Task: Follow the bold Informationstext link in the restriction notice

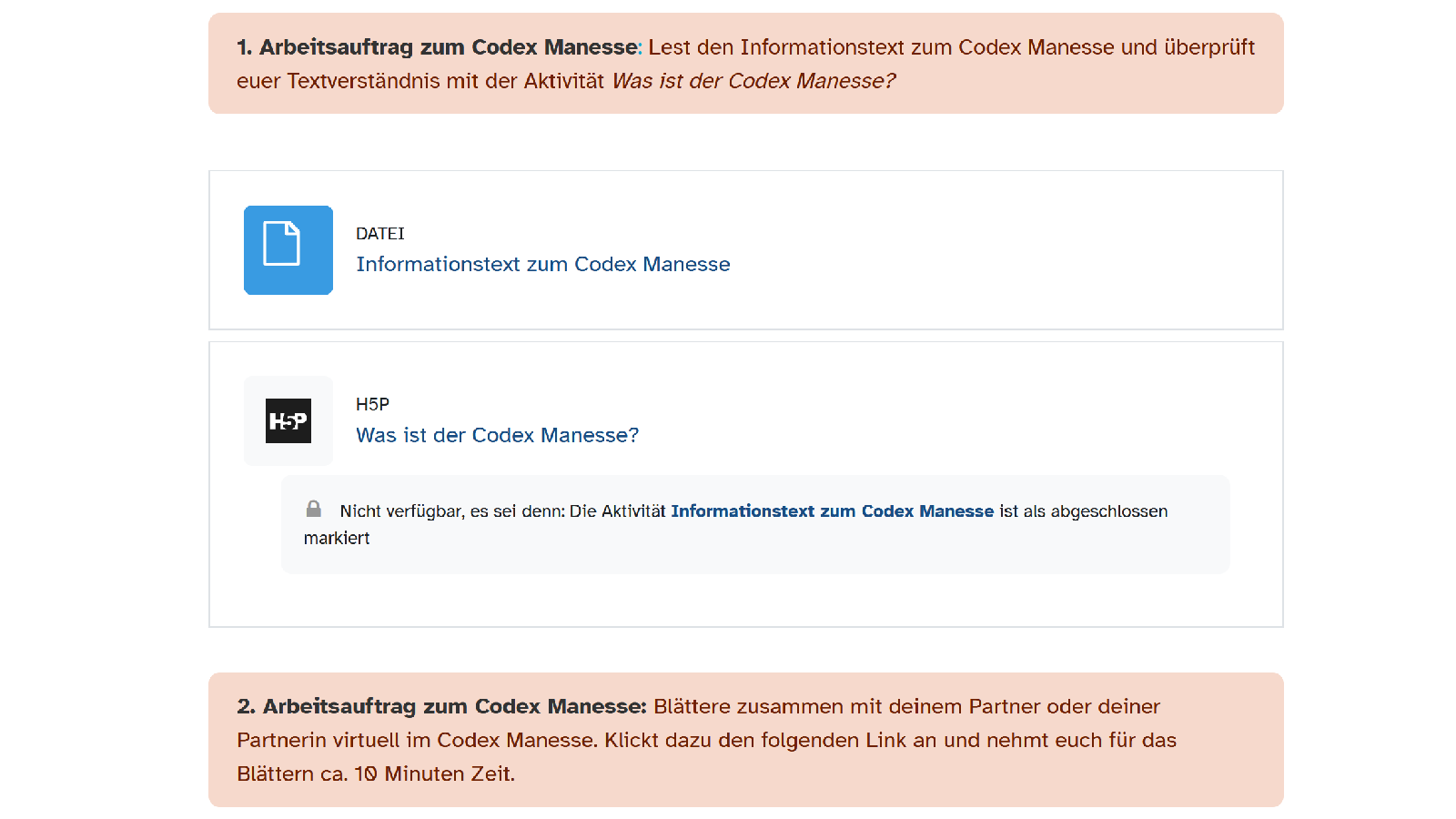Action: (832, 511)
